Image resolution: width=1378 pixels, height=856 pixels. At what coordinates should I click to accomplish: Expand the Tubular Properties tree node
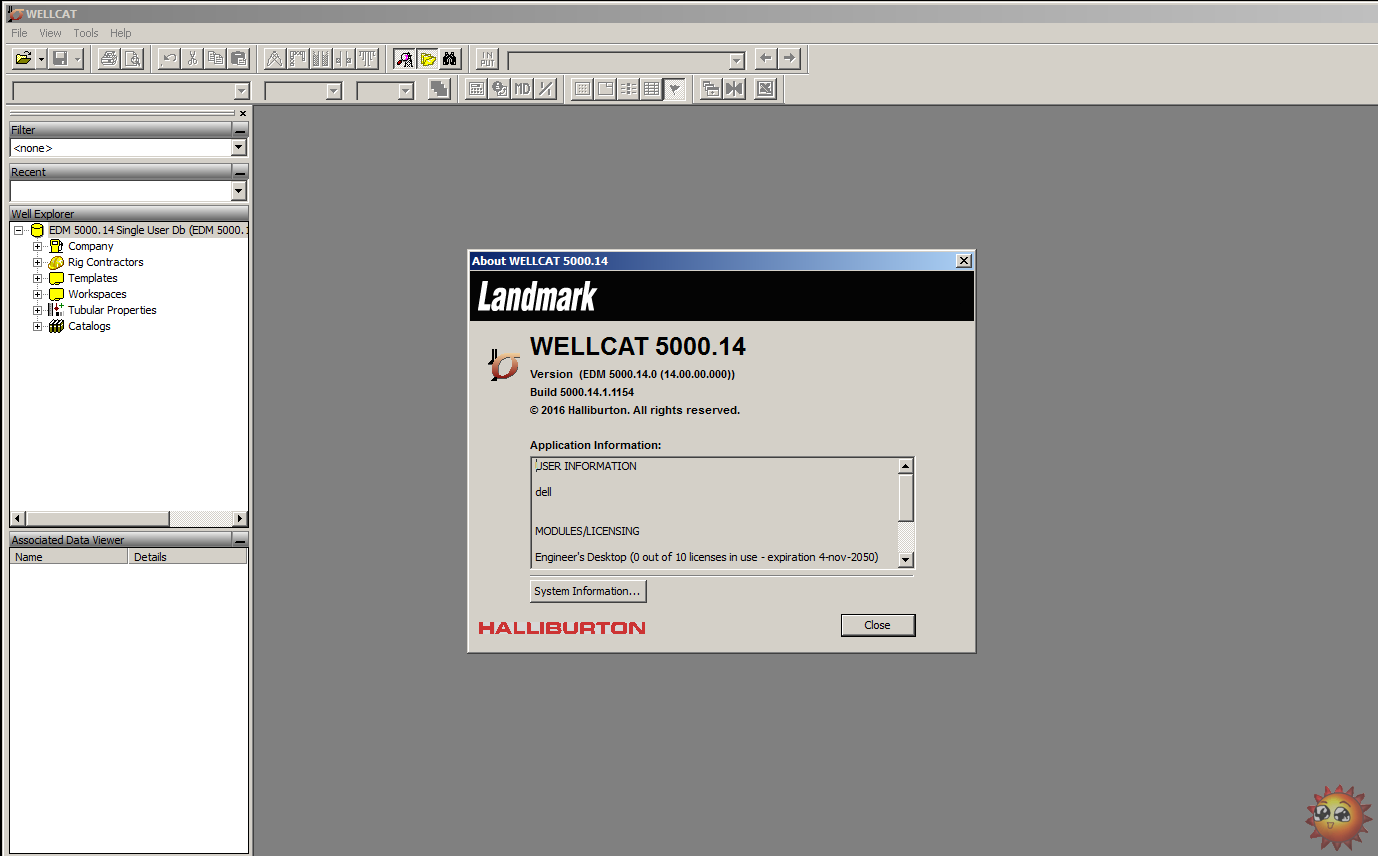pos(37,310)
